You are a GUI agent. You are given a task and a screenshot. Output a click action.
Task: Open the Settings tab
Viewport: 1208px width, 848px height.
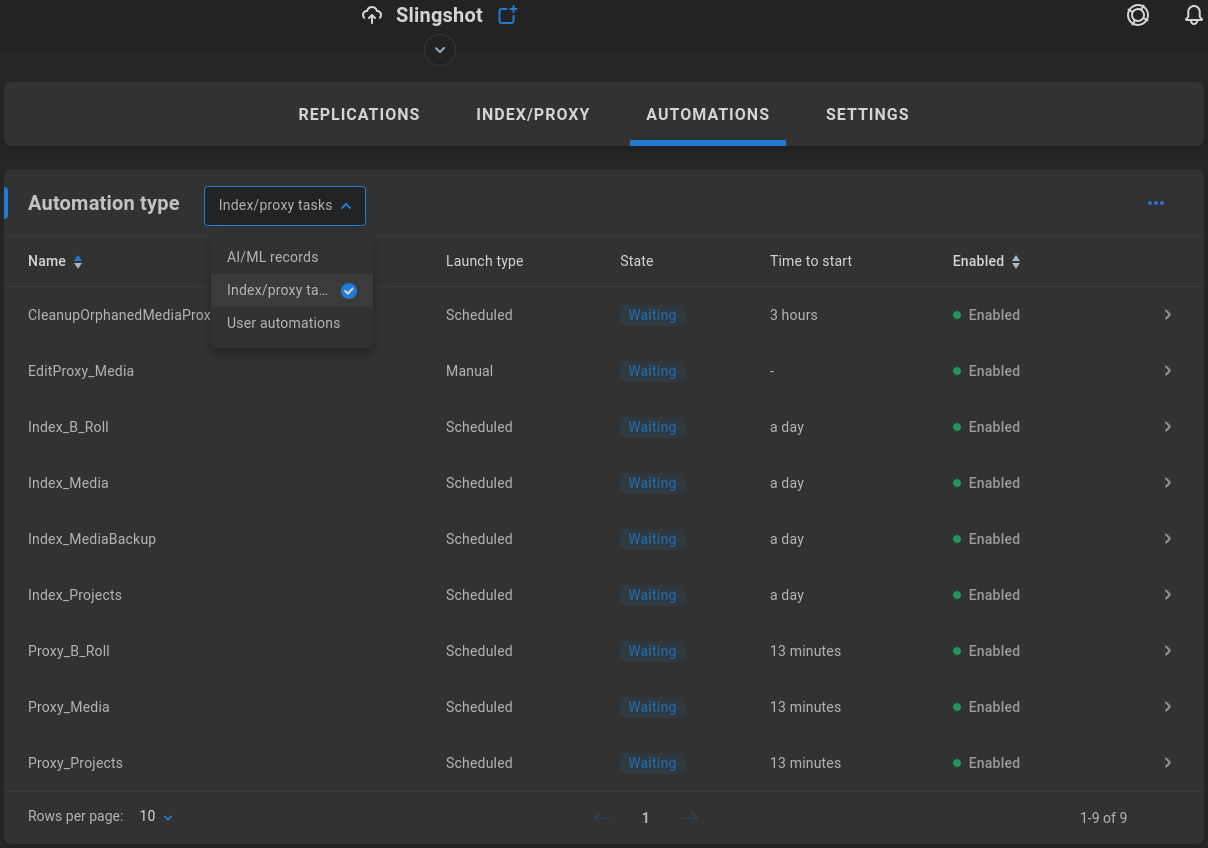pos(867,114)
